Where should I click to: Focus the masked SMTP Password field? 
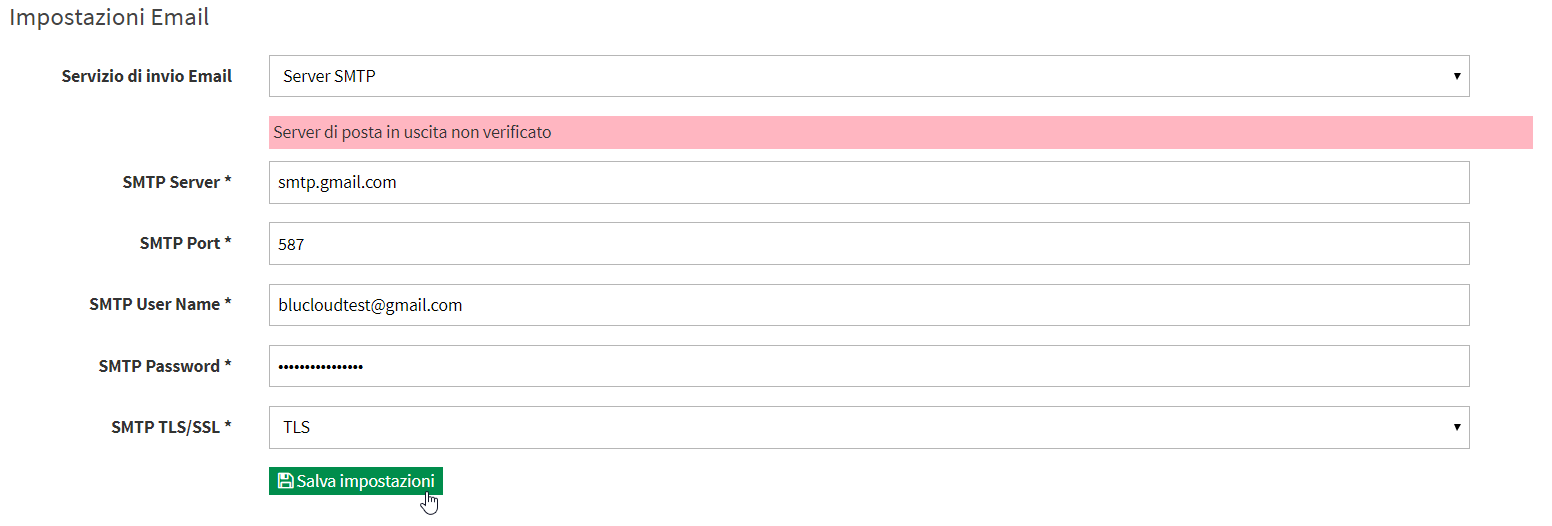tap(869, 366)
